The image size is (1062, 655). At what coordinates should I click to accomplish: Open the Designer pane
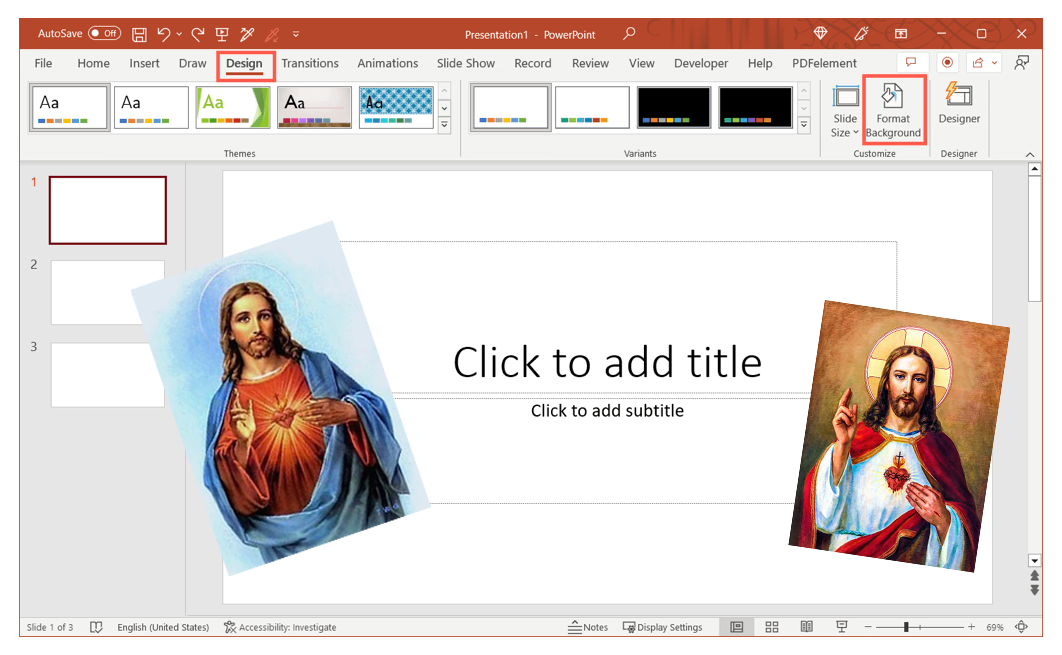click(x=959, y=105)
